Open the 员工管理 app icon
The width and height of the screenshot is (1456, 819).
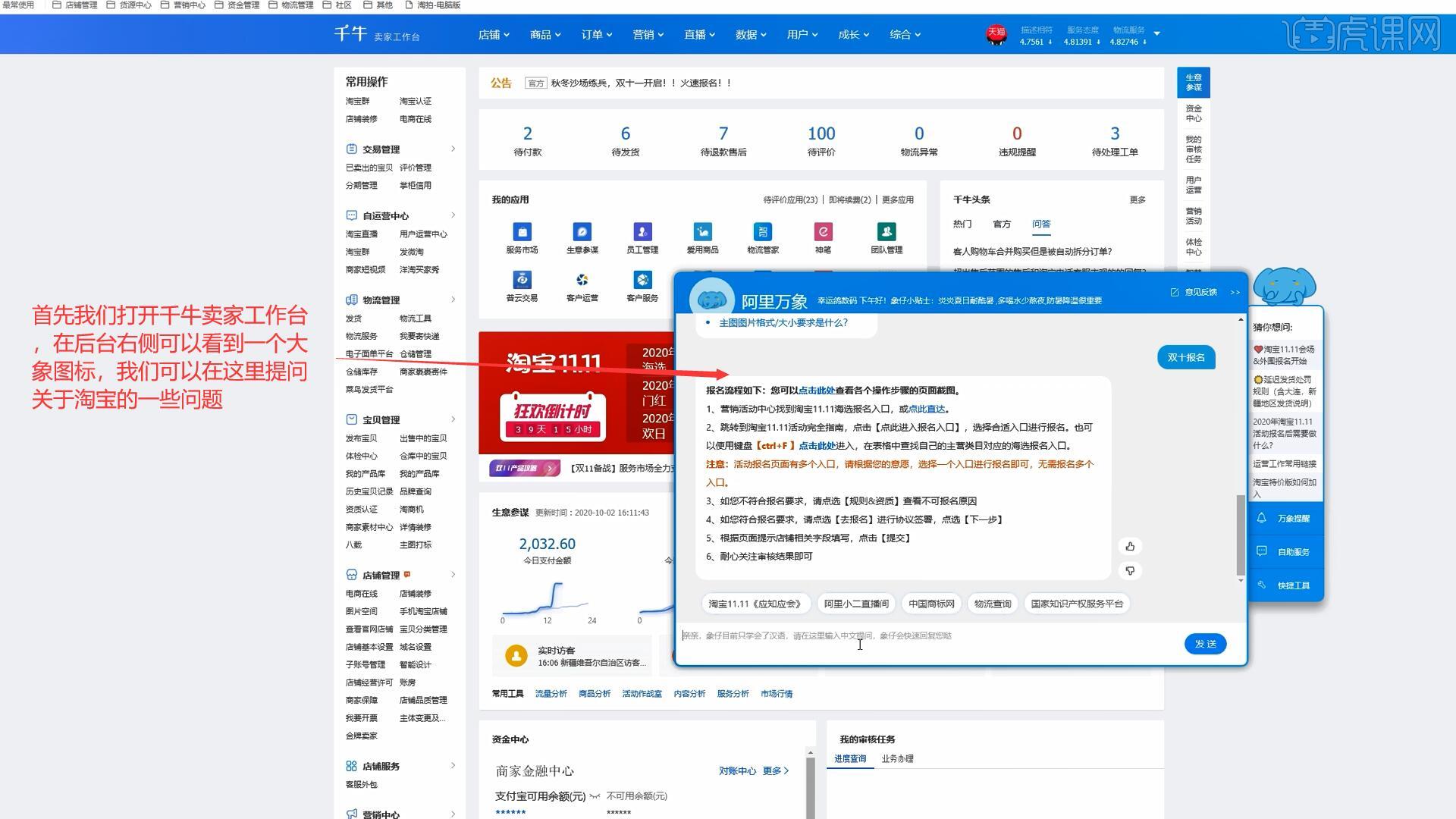[642, 232]
